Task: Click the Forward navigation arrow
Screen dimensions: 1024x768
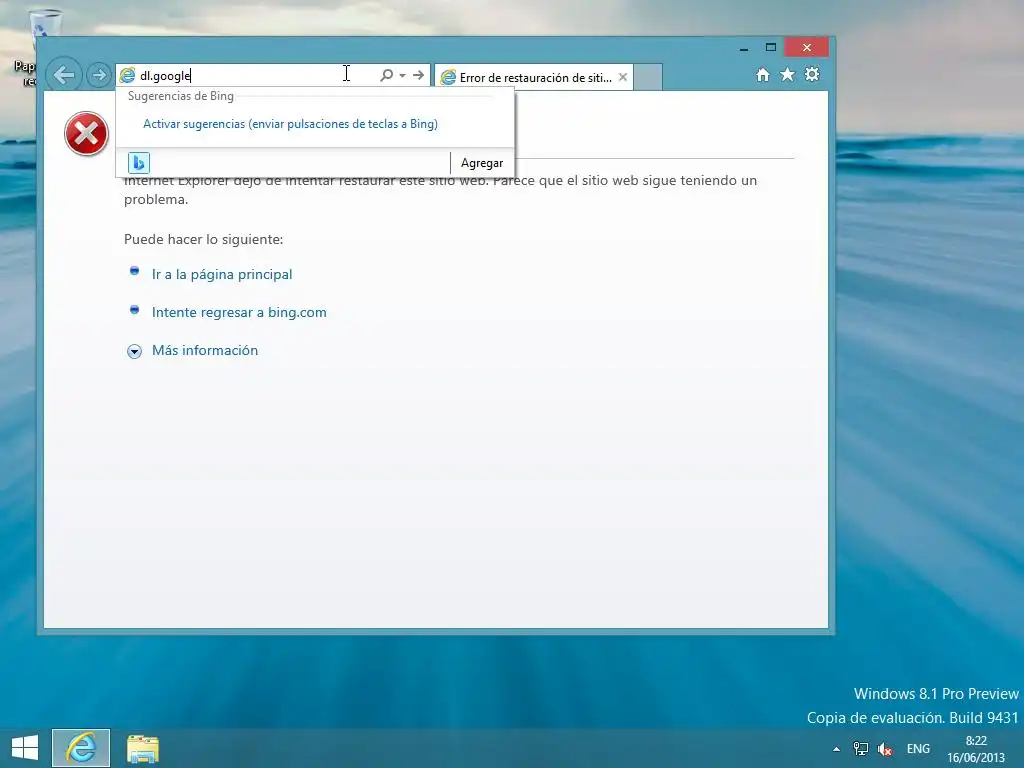Action: pos(99,75)
